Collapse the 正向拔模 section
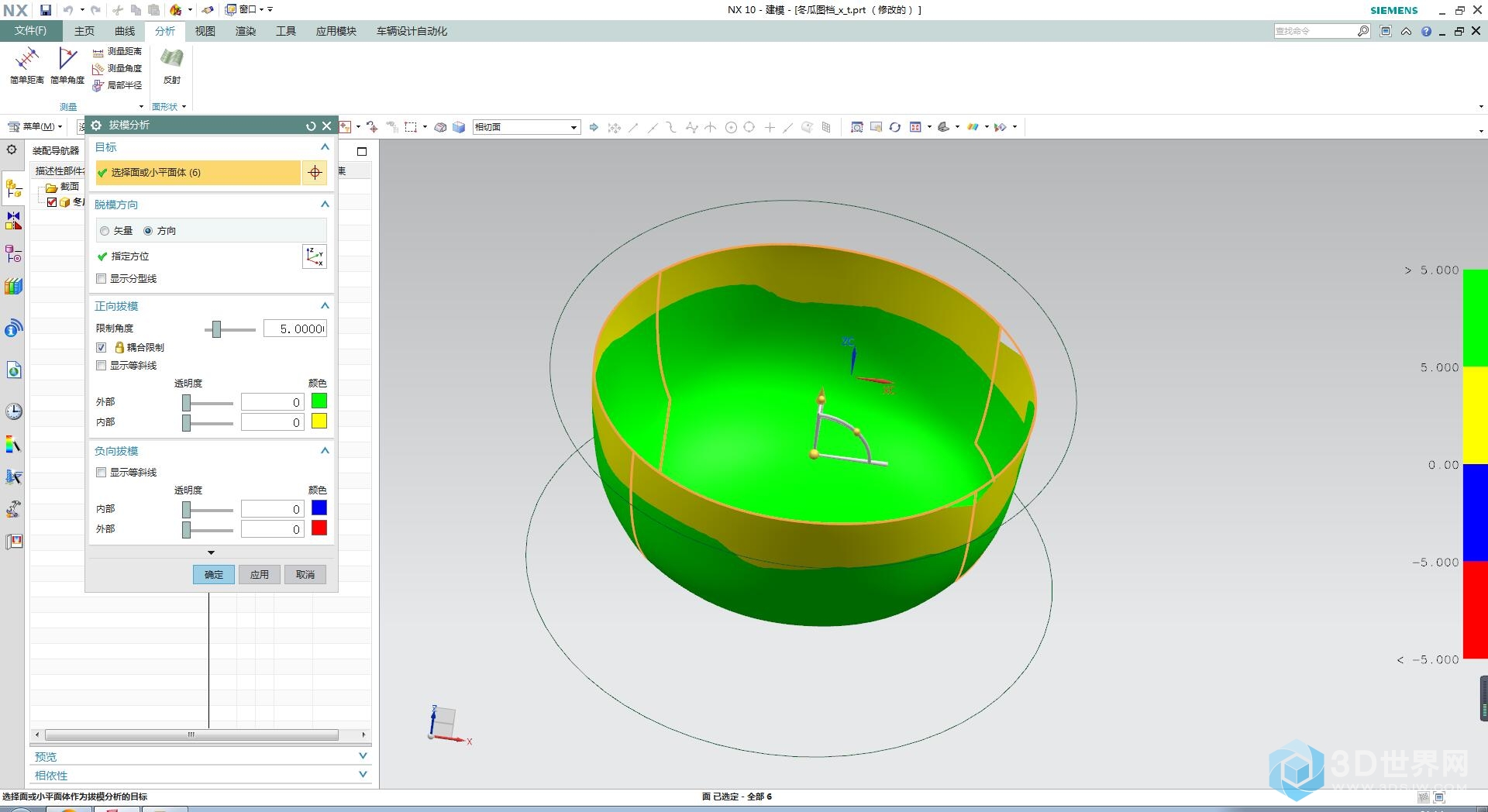This screenshot has height=812, width=1488. (x=325, y=306)
